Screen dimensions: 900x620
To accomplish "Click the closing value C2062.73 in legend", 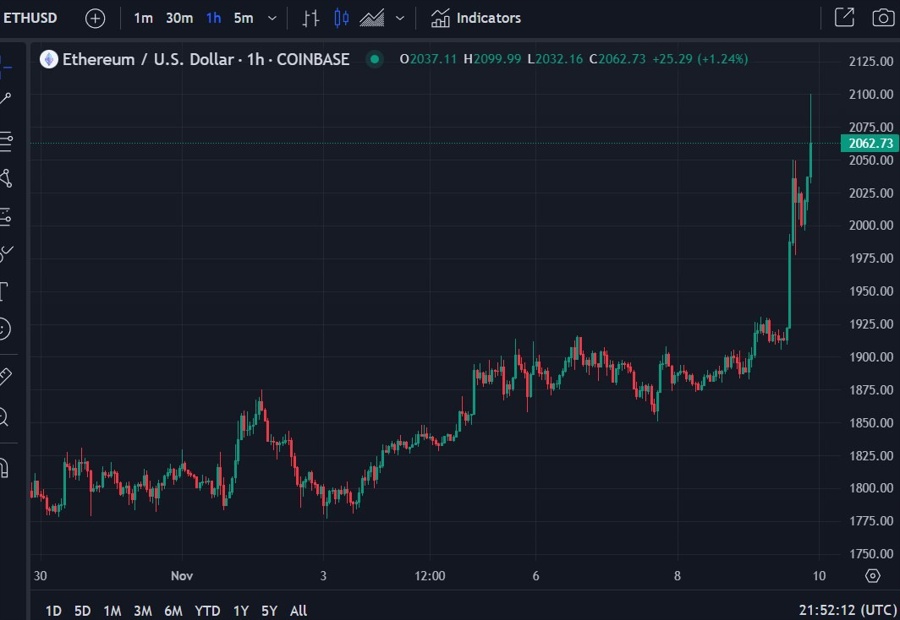I will point(617,59).
